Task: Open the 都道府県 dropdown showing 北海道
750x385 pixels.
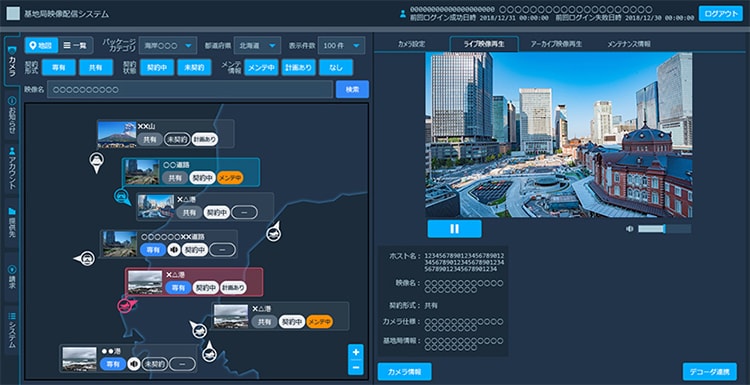Action: coord(257,46)
